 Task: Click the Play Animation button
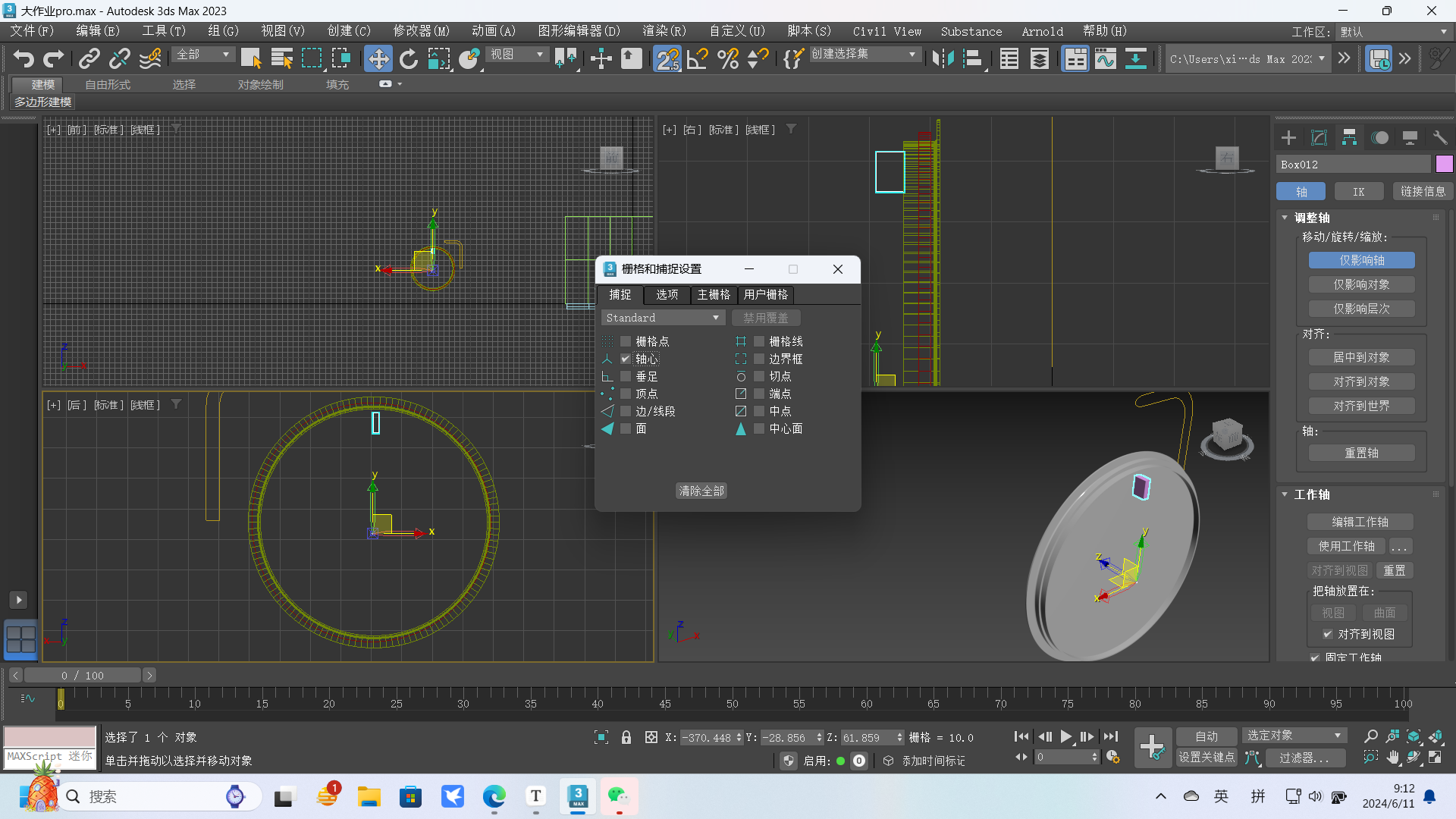tap(1065, 736)
